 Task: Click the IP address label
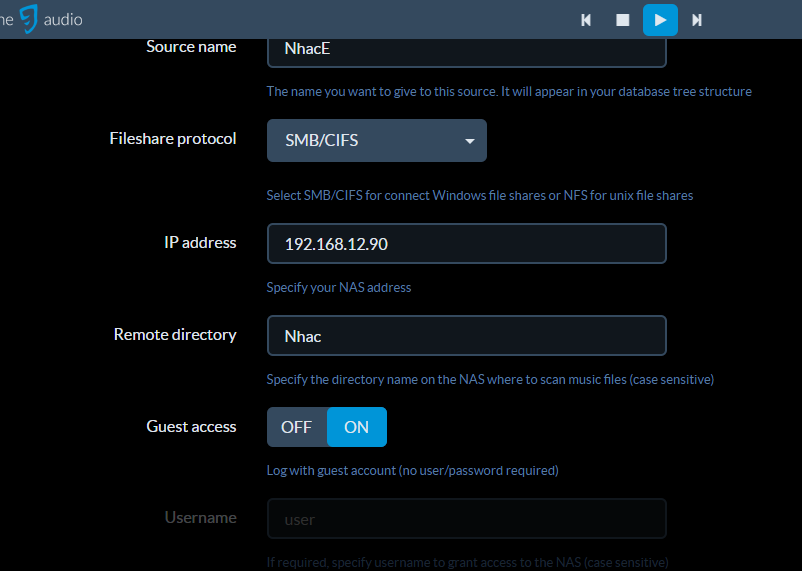200,243
